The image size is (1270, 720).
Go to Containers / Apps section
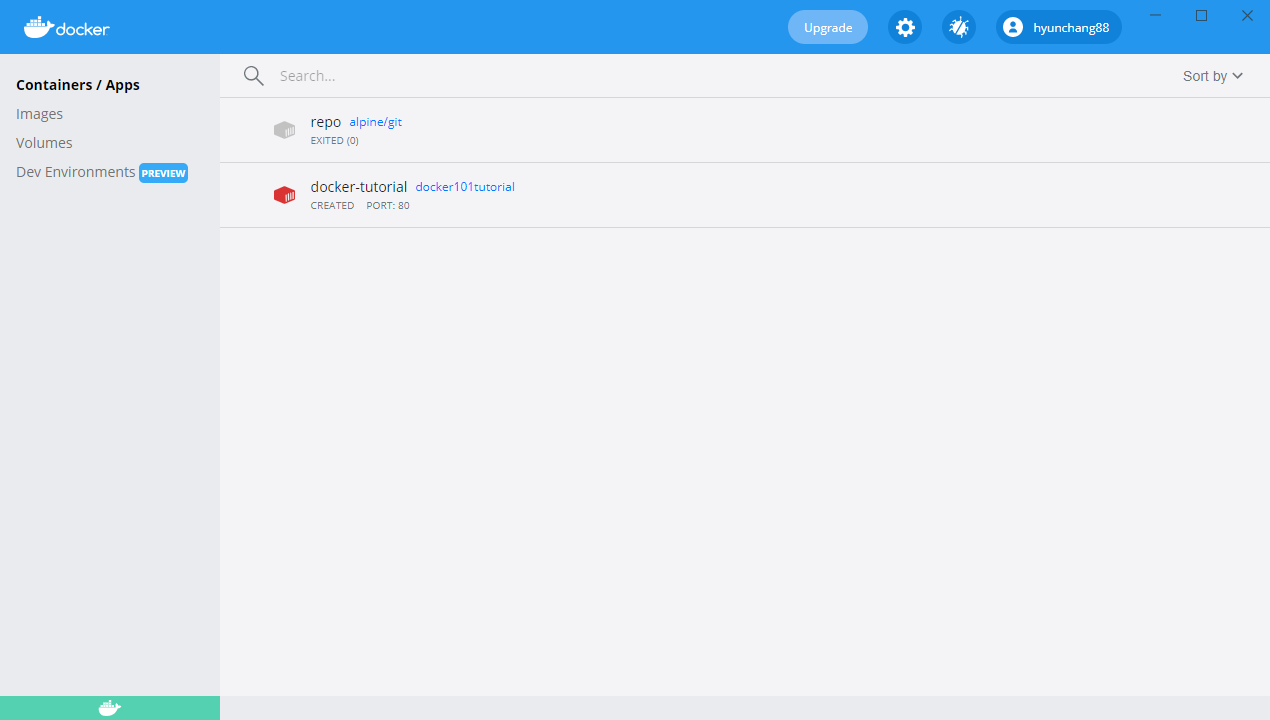(x=78, y=85)
